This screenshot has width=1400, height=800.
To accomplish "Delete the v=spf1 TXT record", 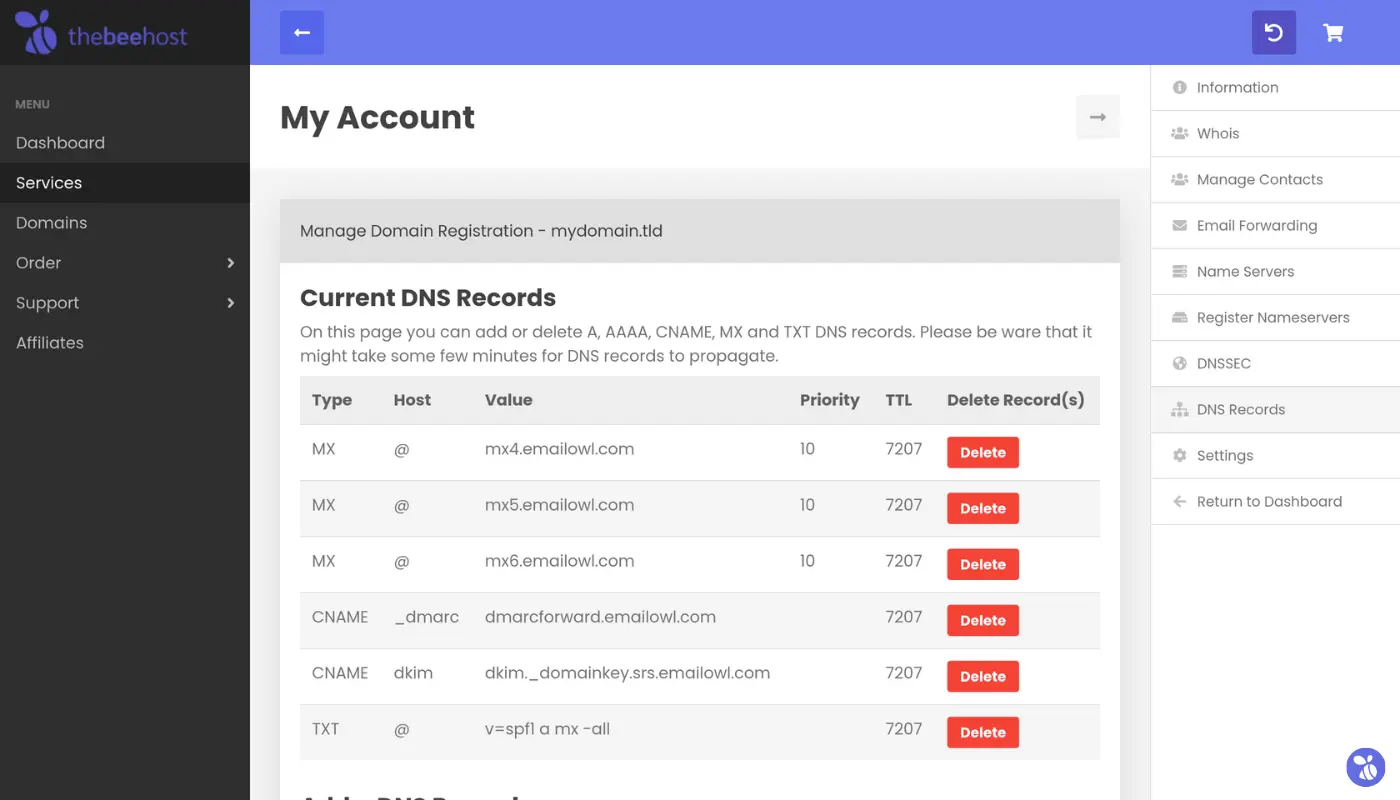I will point(982,733).
